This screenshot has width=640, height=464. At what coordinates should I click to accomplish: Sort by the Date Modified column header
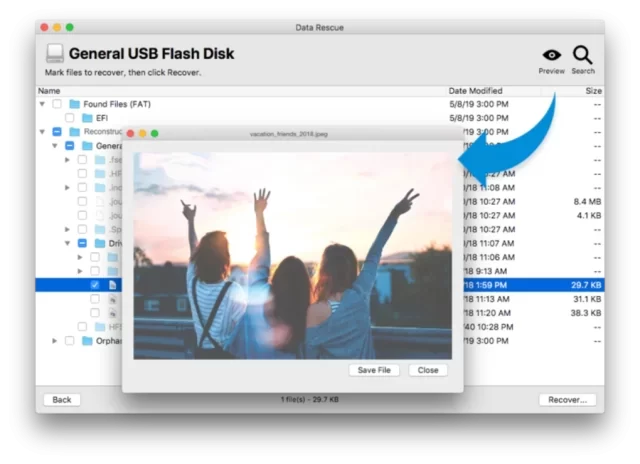[x=476, y=91]
